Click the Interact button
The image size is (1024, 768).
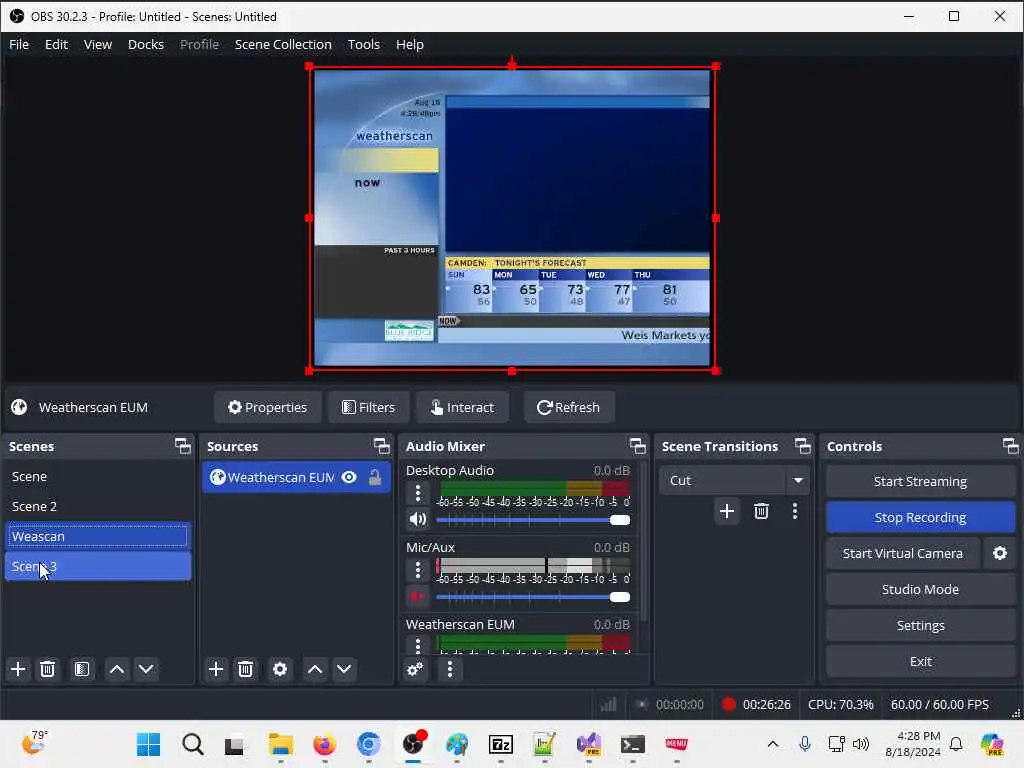pyautogui.click(x=462, y=408)
